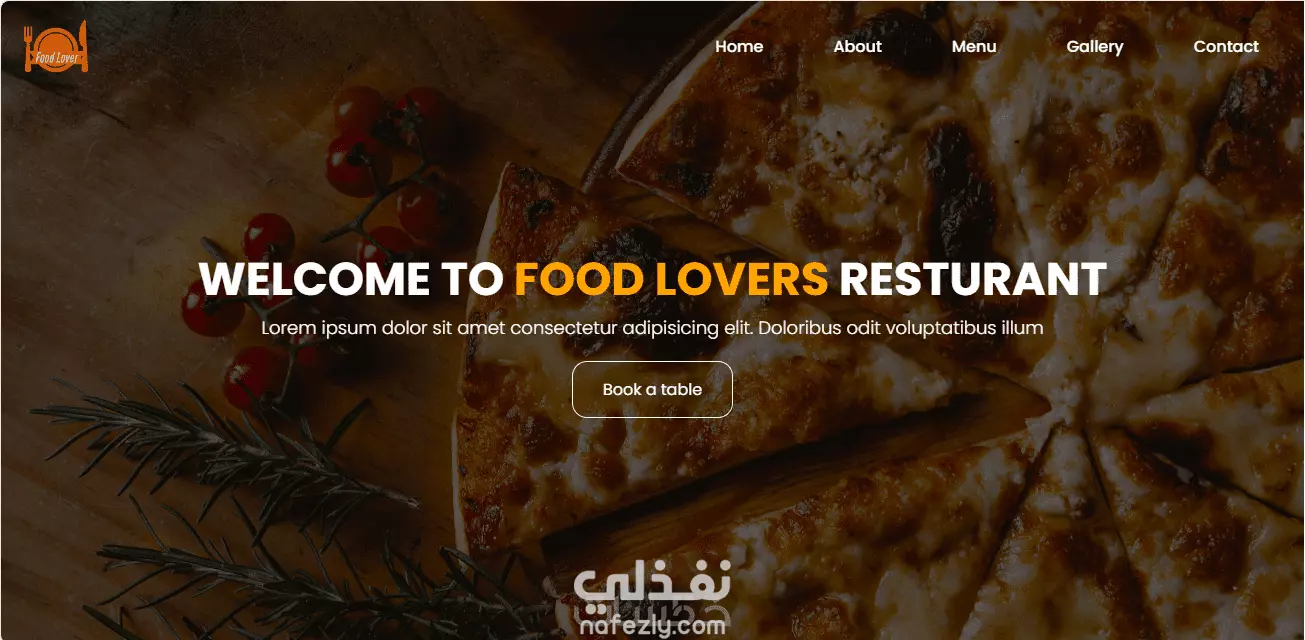Click the orange FOOD LOVERS heading text
The image size is (1305, 640).
(x=671, y=279)
